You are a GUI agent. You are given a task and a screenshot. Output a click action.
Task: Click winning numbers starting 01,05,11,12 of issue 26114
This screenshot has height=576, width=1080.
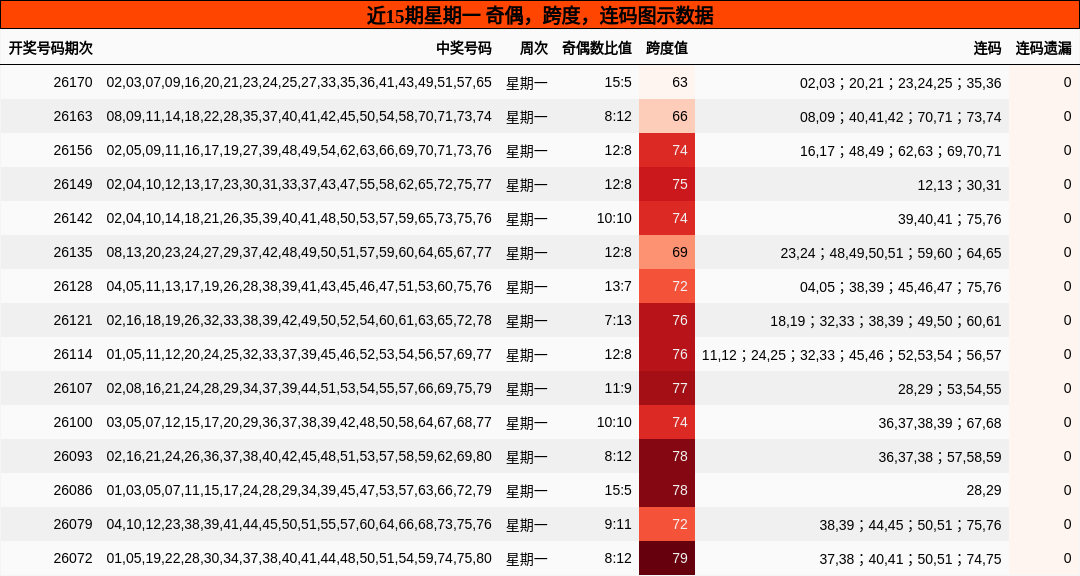tap(299, 354)
